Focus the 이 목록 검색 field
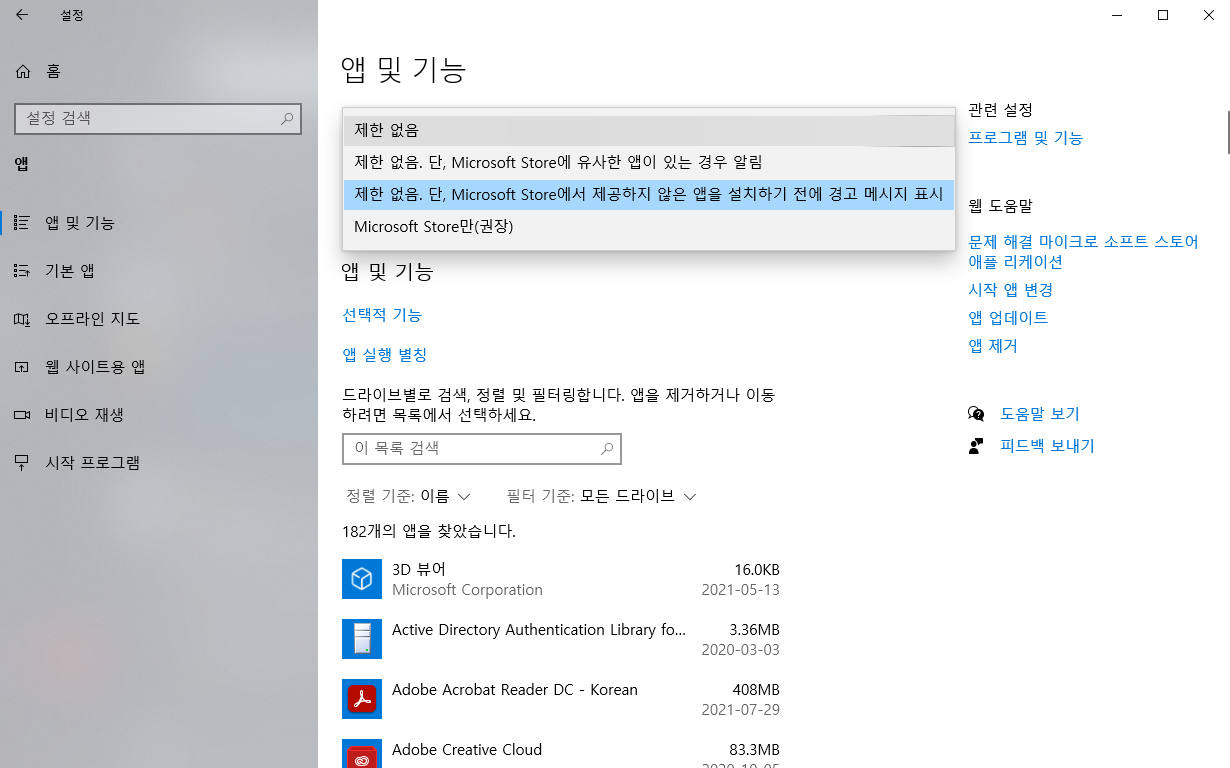1230x768 pixels. coord(482,449)
